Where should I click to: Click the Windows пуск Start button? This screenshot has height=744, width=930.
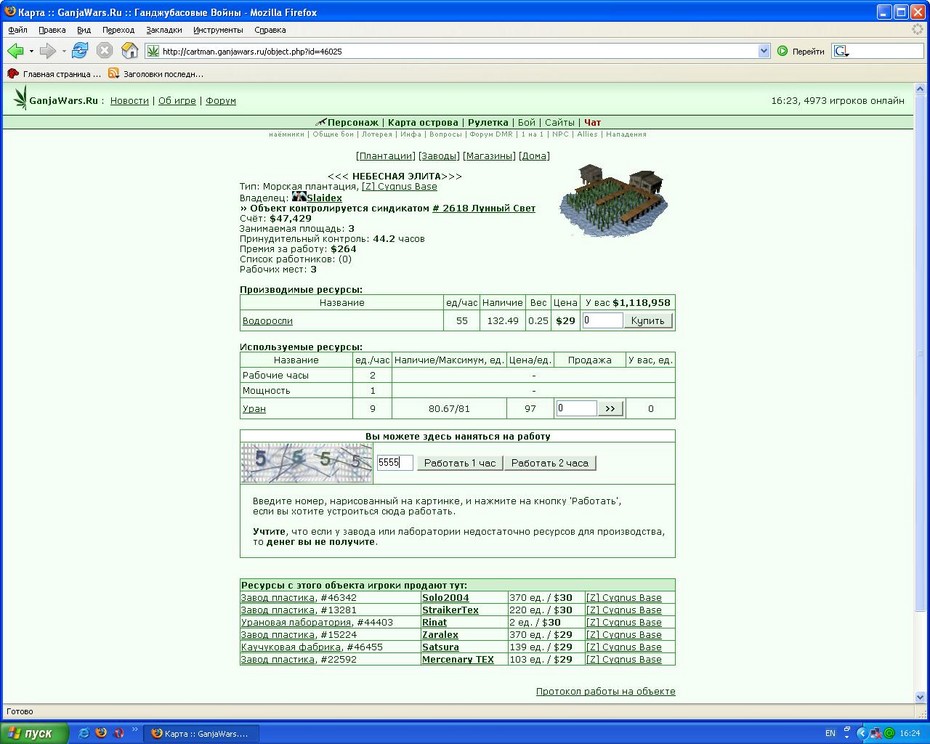pos(34,733)
